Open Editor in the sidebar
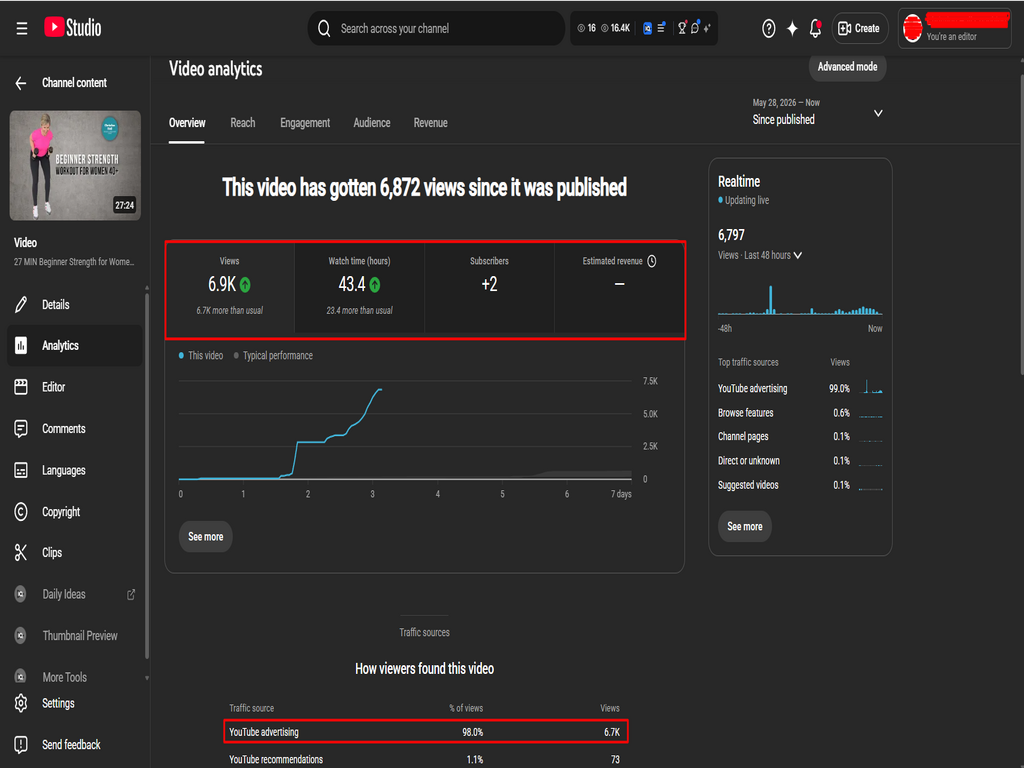The width and height of the screenshot is (1024, 768). [x=74, y=387]
